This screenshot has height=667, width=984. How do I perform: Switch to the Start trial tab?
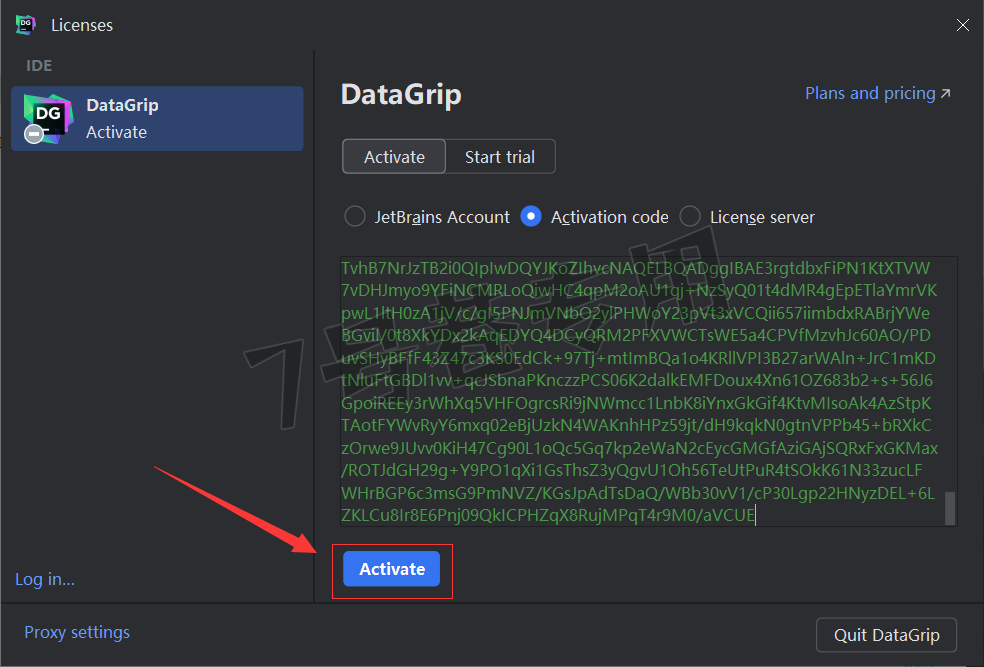click(500, 156)
